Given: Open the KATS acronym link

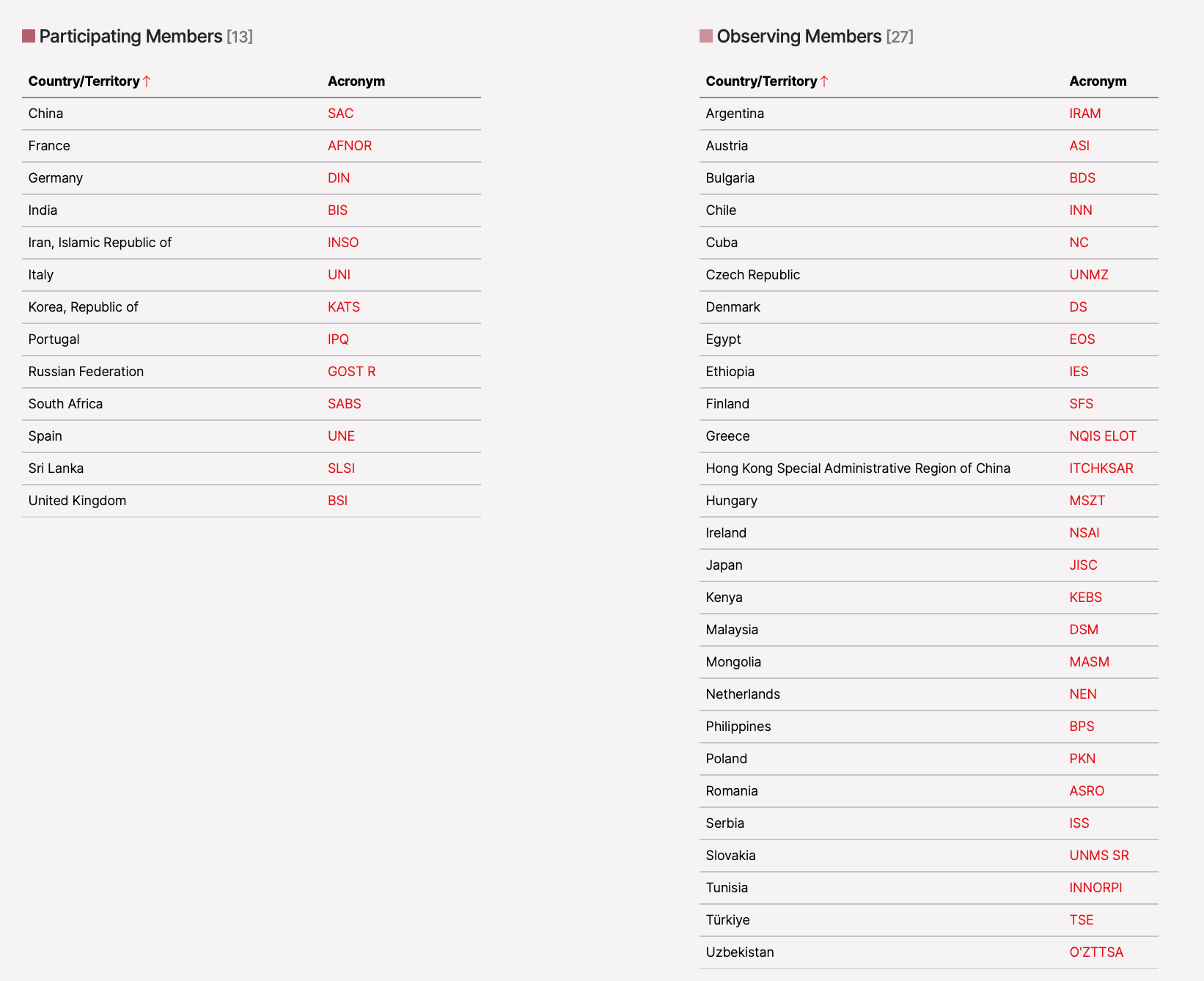Looking at the screenshot, I should pos(344,307).
